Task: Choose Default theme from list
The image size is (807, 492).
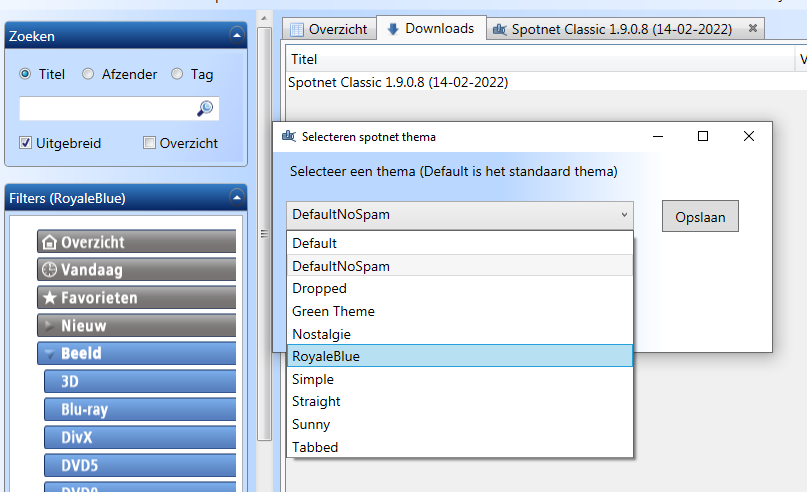Action: click(x=460, y=243)
